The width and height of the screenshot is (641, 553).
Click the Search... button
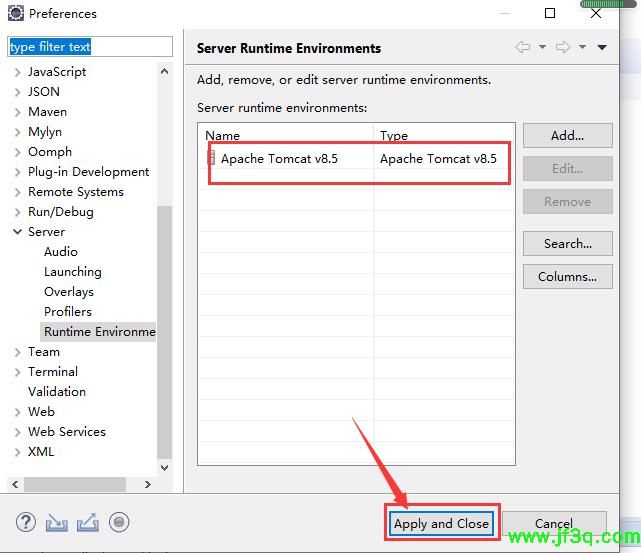click(567, 243)
